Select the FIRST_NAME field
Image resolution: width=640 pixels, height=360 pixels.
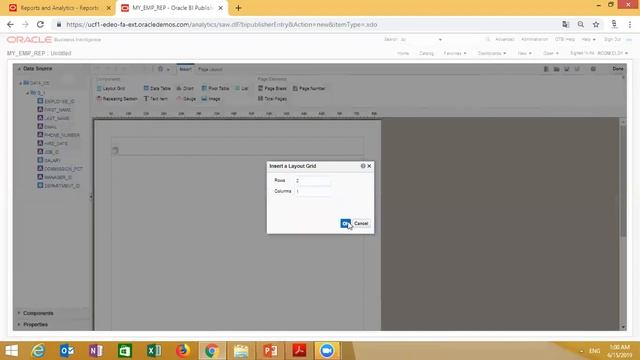pos(54,110)
